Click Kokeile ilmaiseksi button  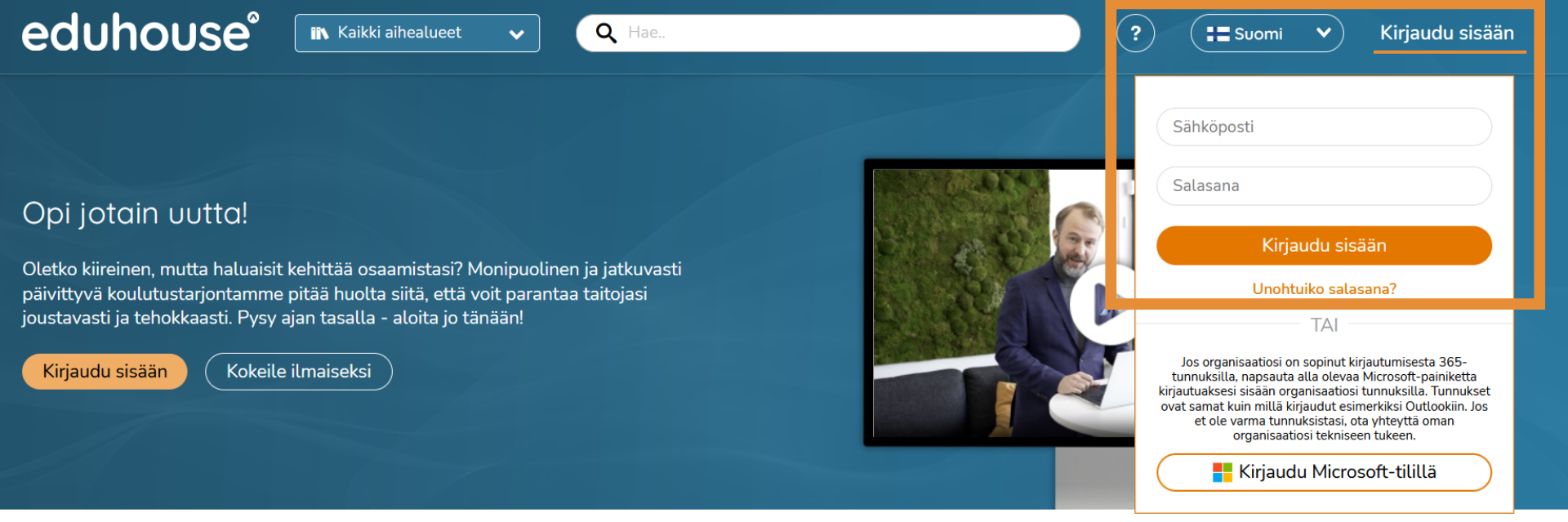(298, 372)
